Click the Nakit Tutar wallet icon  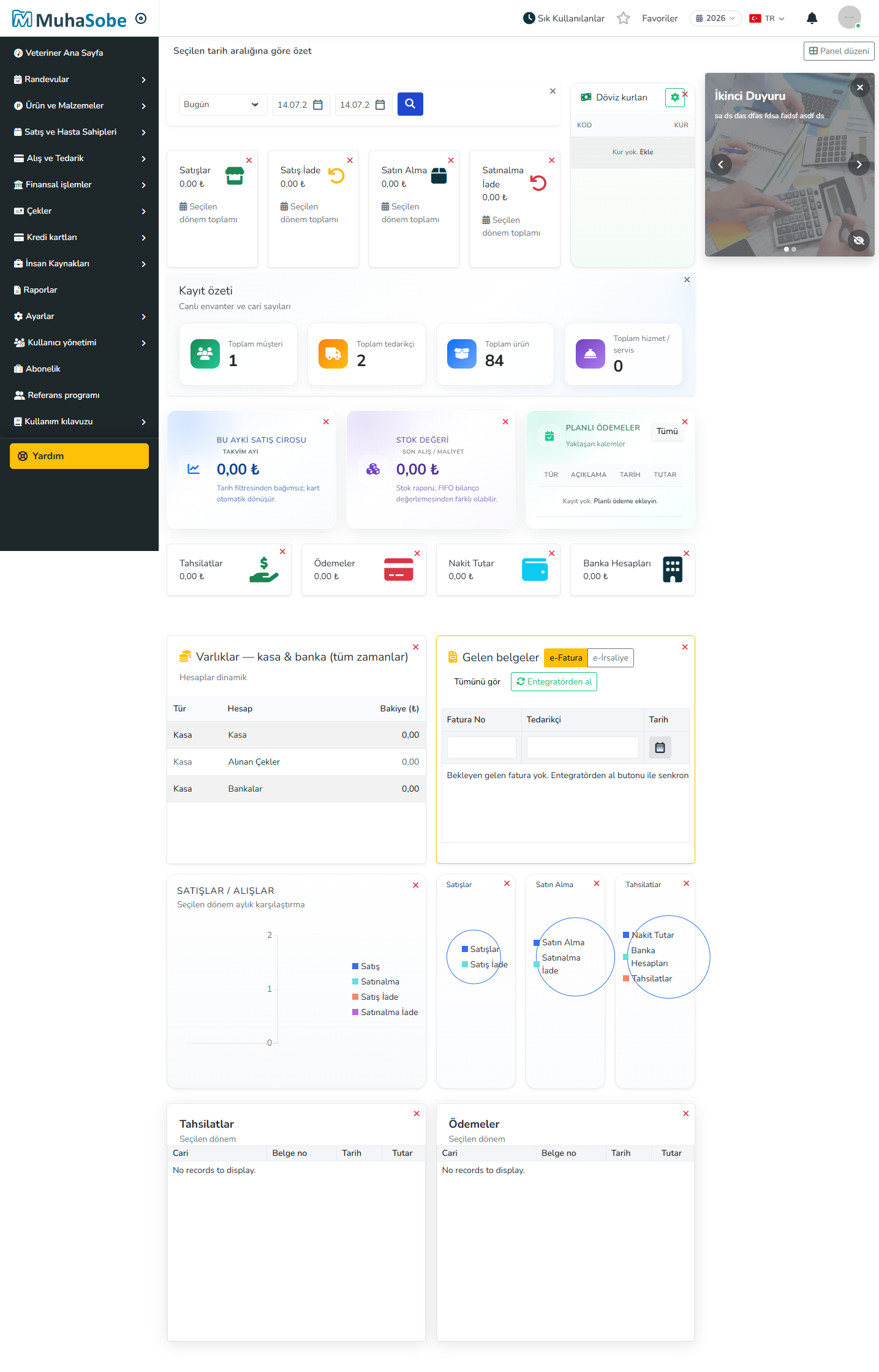tap(535, 569)
